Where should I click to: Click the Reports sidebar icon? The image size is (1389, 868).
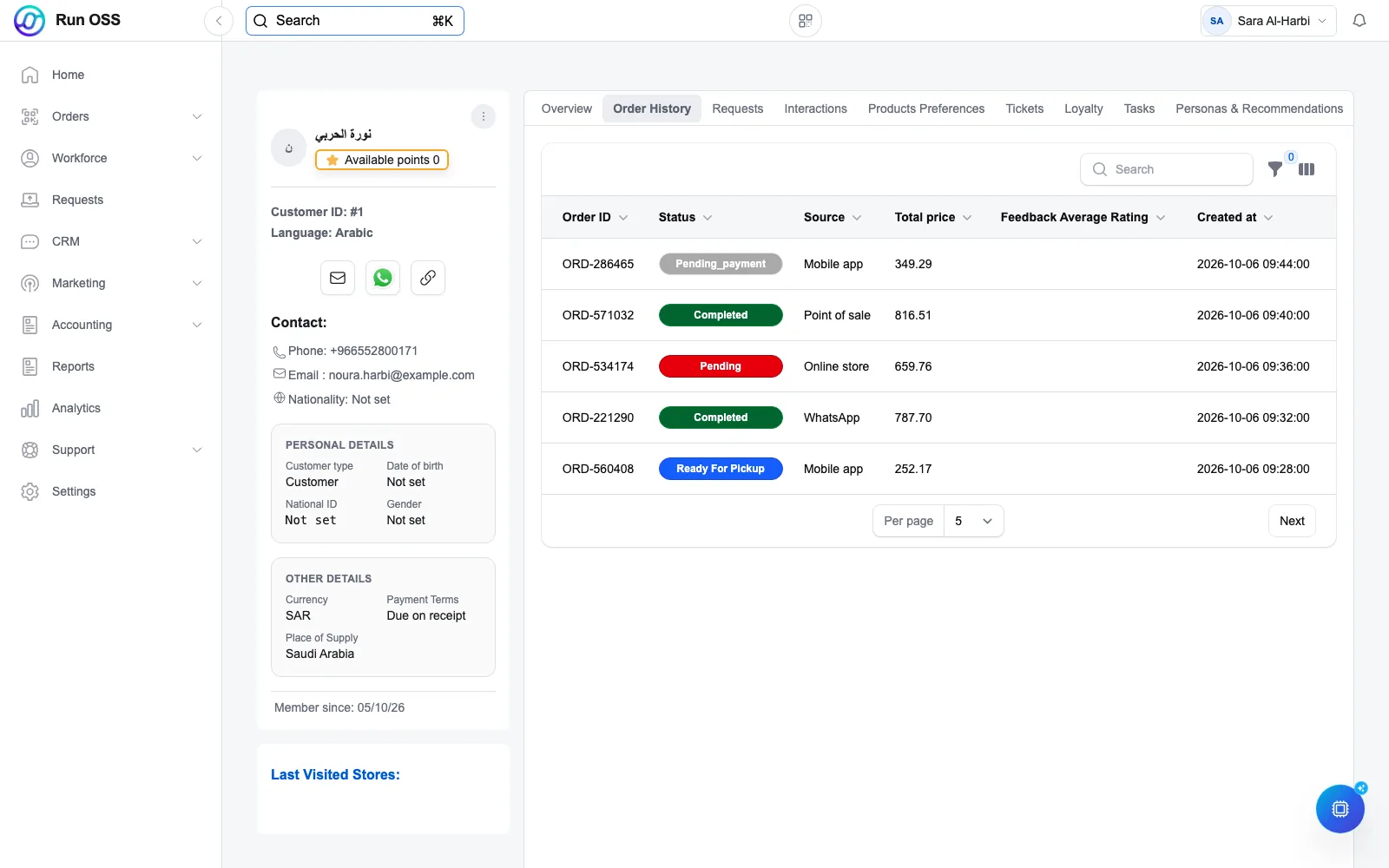point(30,366)
